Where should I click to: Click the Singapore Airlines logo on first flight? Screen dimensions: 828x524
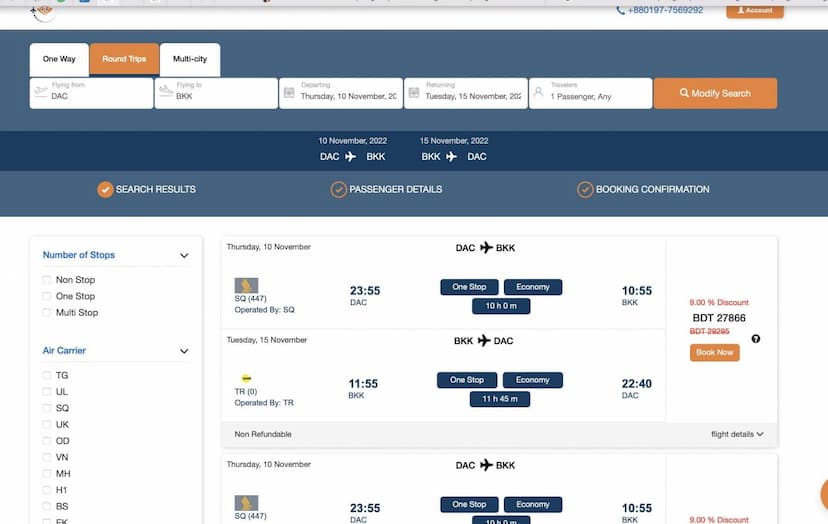click(246, 286)
